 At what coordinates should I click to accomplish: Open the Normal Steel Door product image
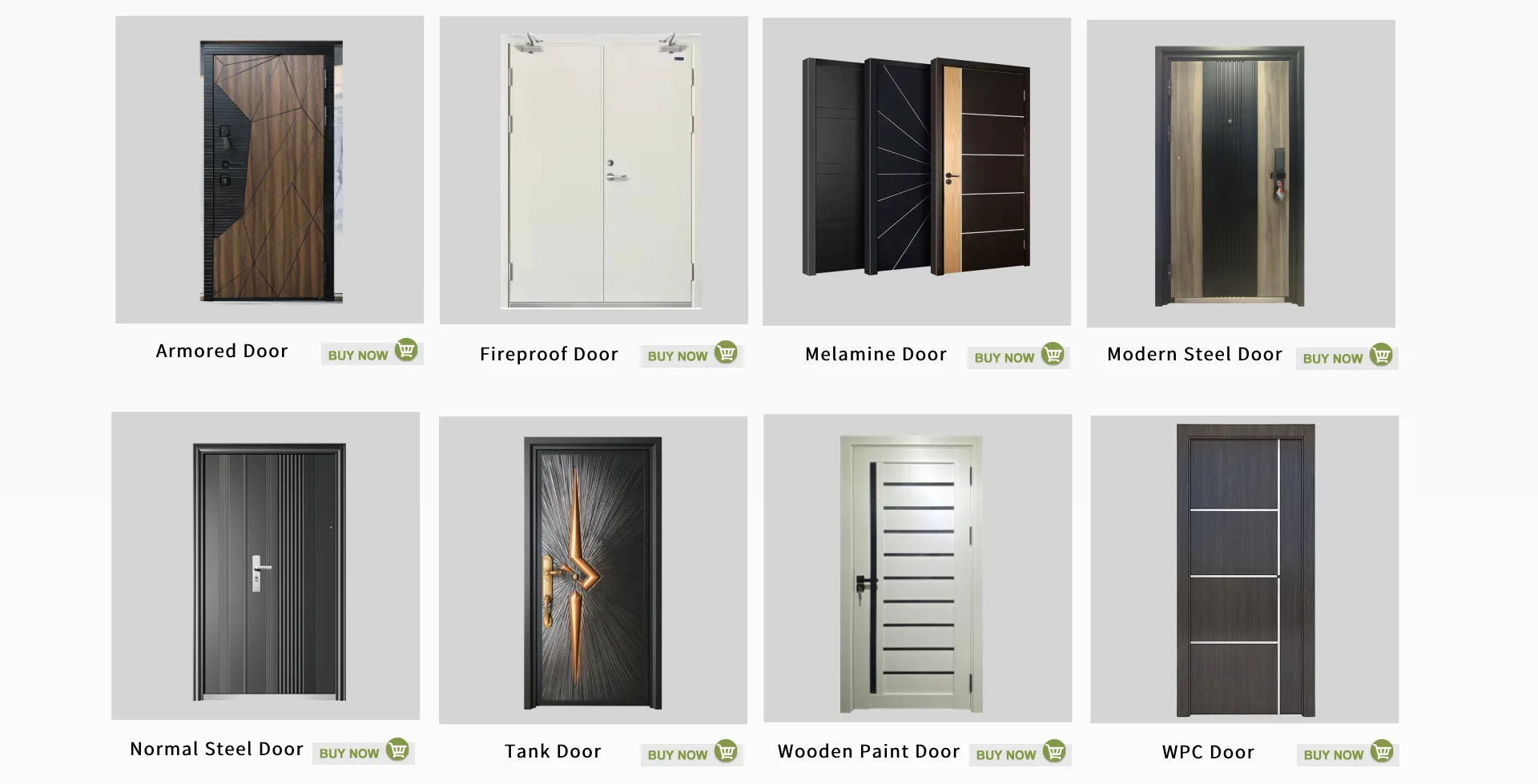point(265,565)
